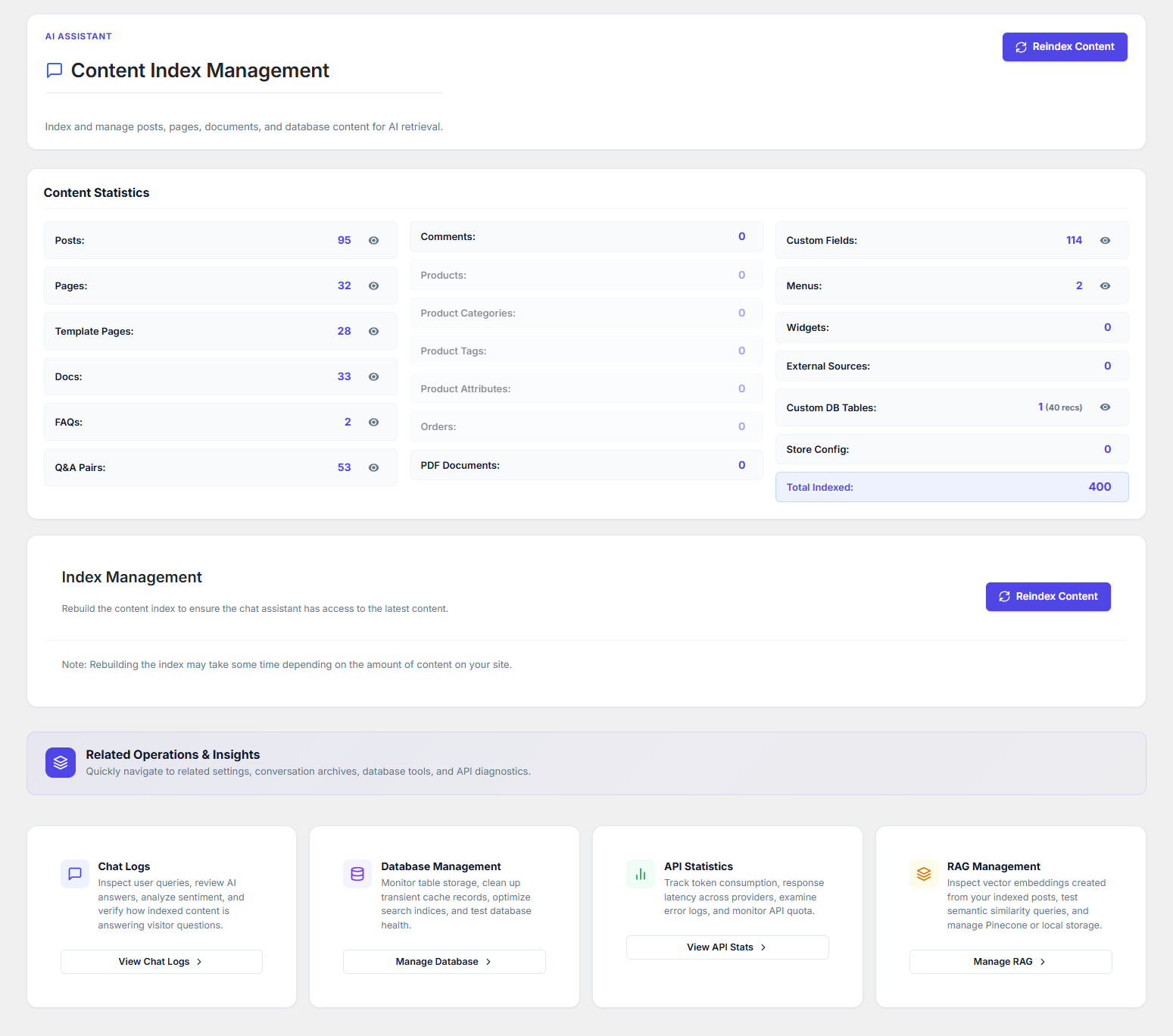Image resolution: width=1173 pixels, height=1036 pixels.
Task: Click the Chat Logs speech bubble icon
Action: tap(75, 873)
